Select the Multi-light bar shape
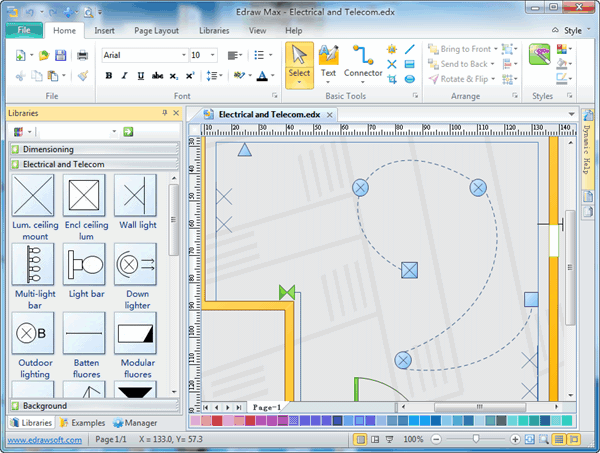Viewport: 600px width, 453px height. click(x=33, y=263)
